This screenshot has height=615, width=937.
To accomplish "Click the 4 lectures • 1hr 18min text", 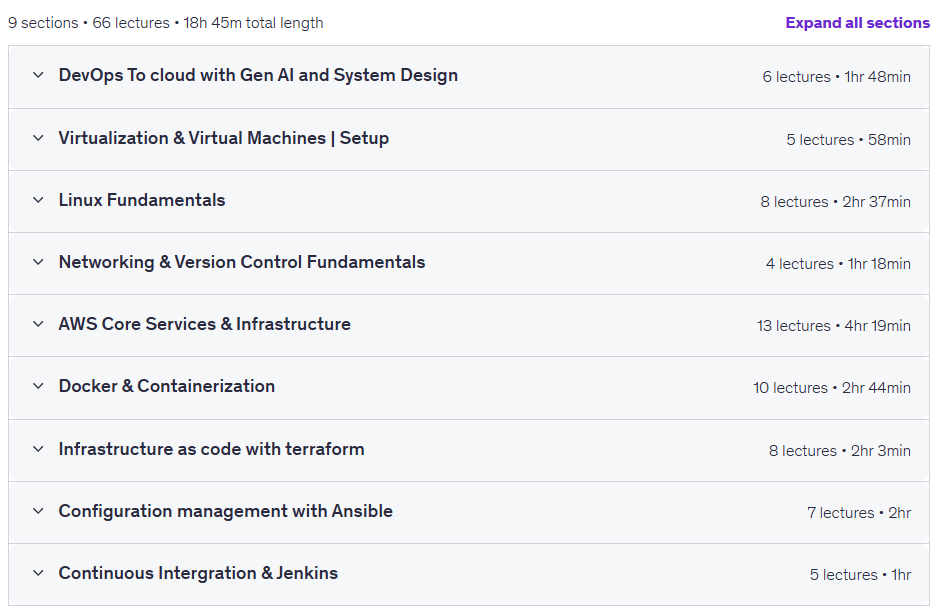I will [838, 264].
